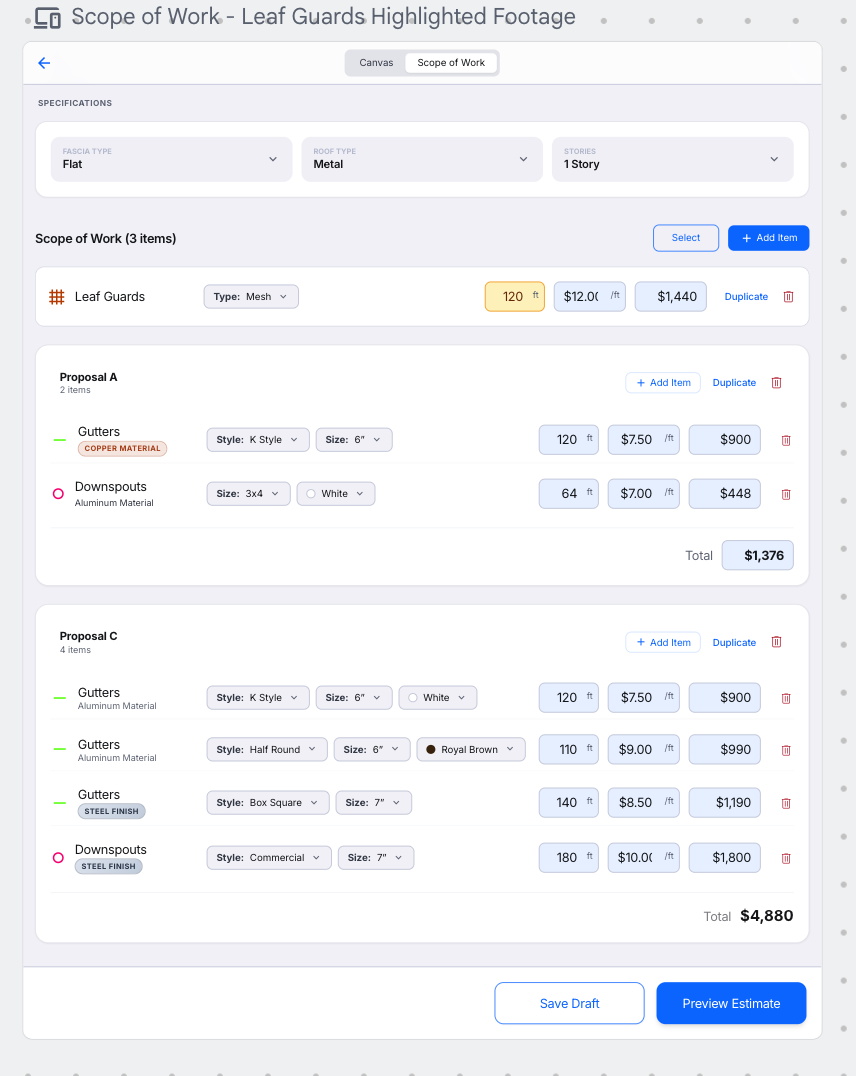Edit the $9.00 price for Half Round Gutters
The image size is (856, 1076).
pyautogui.click(x=644, y=749)
